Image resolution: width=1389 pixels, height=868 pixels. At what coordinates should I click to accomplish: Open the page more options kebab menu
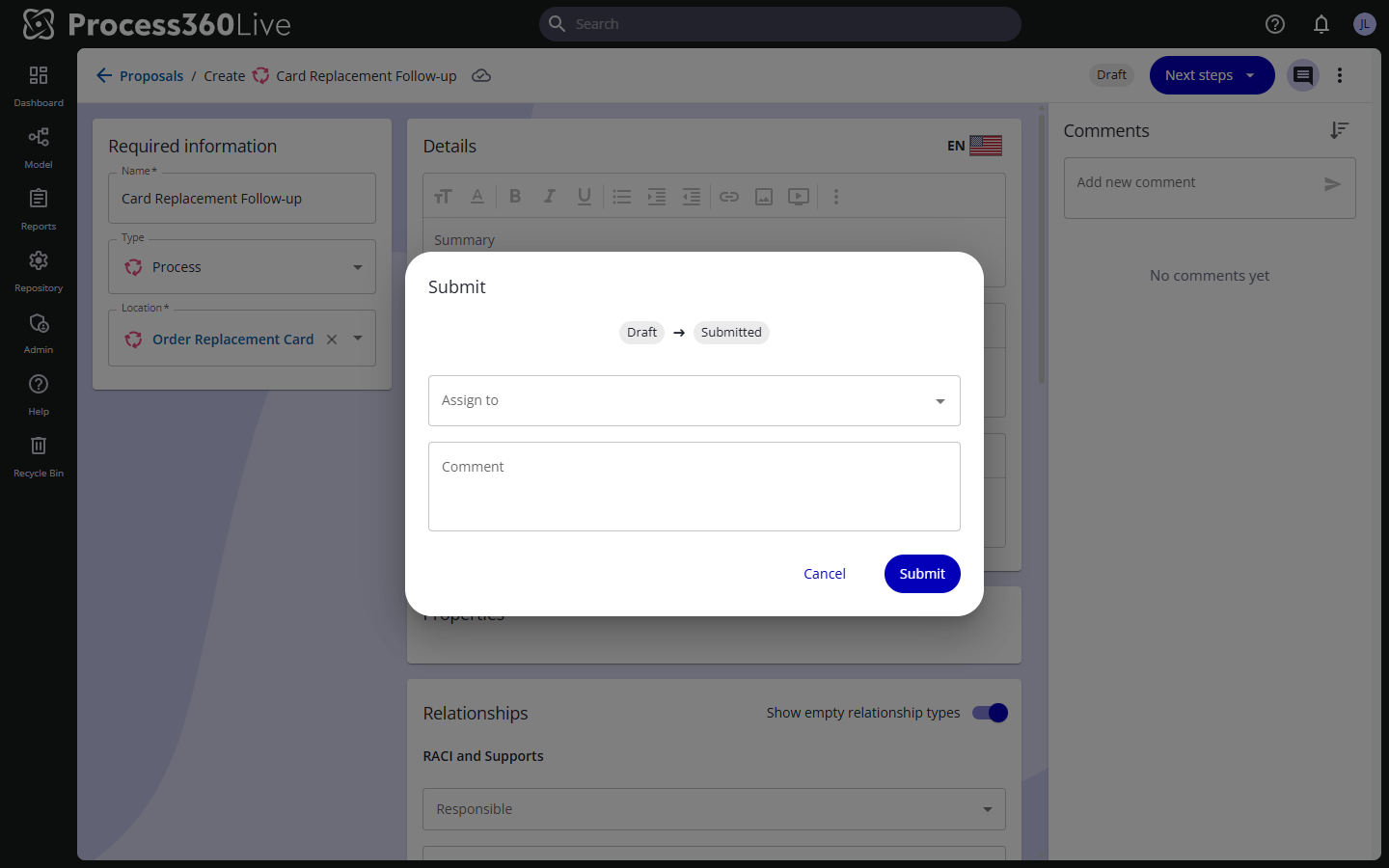tap(1340, 75)
